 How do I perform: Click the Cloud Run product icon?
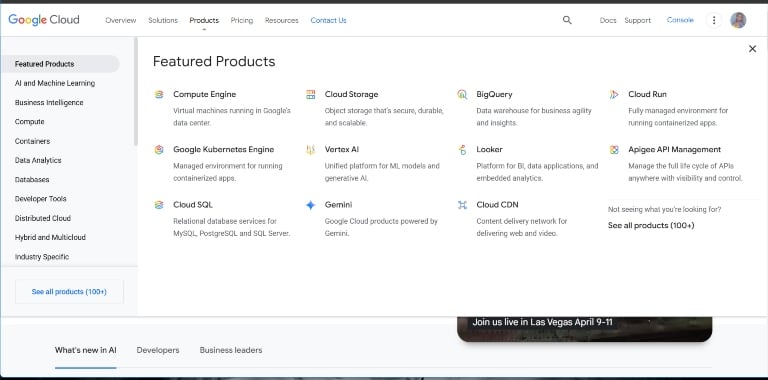(614, 95)
